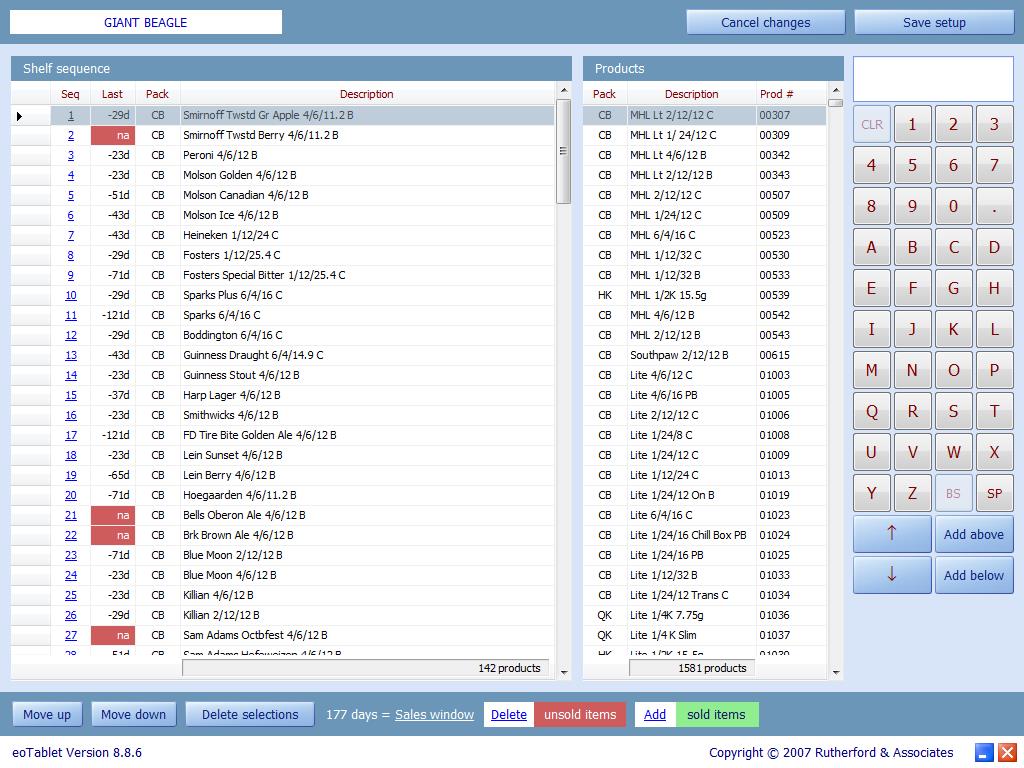Click Save setup

[934, 22]
